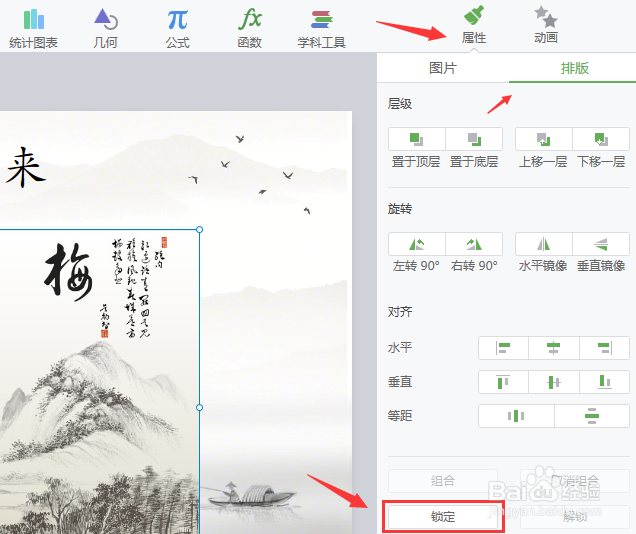Rotate image with 右转 90°
Viewport: 636px width, 534px height.
(x=474, y=244)
